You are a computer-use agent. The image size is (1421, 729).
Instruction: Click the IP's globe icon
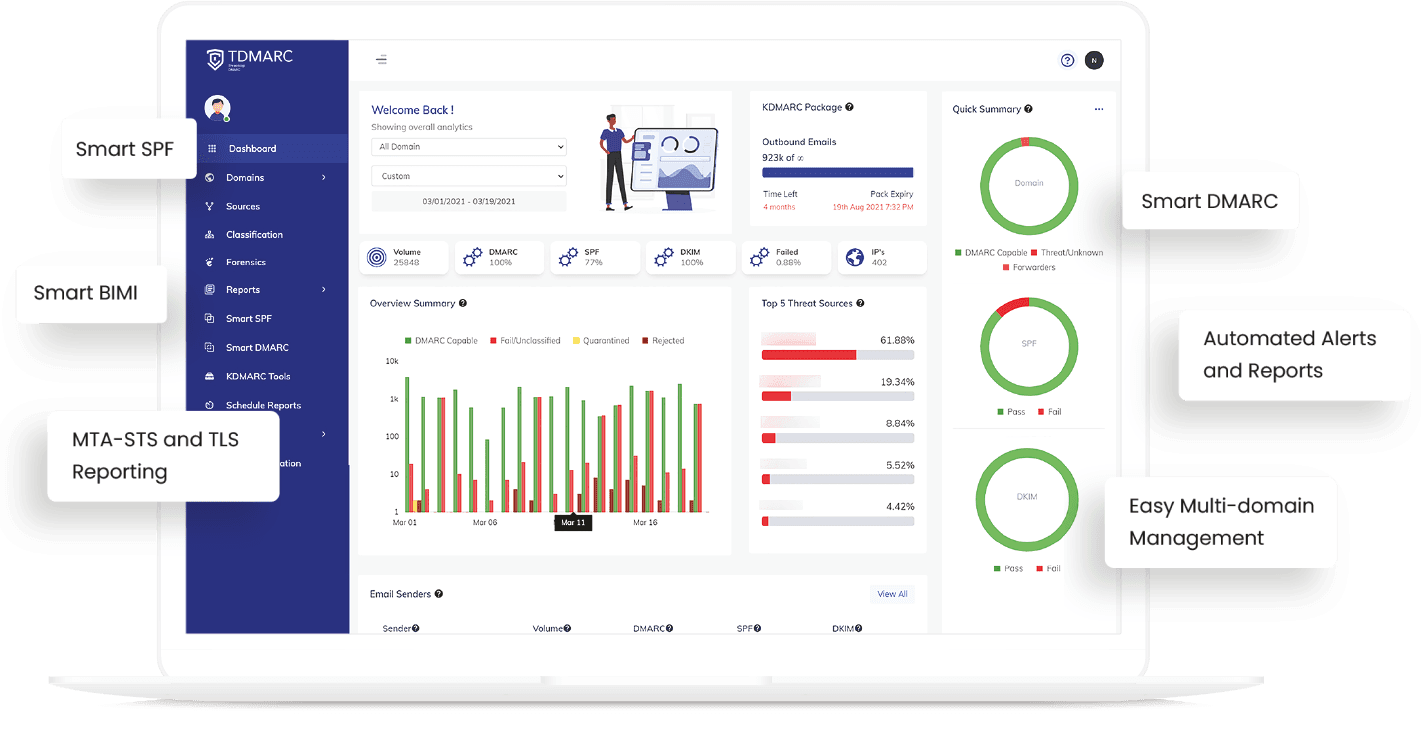click(x=855, y=257)
